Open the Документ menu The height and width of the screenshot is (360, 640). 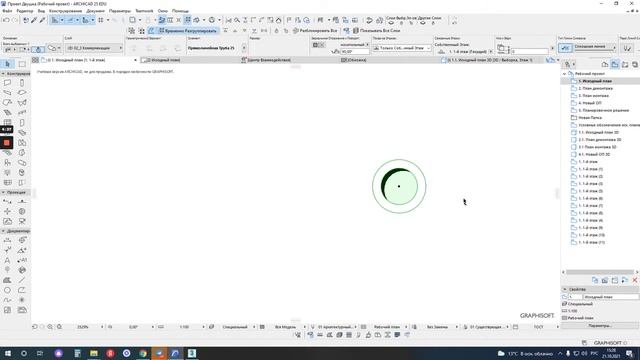(x=96, y=11)
